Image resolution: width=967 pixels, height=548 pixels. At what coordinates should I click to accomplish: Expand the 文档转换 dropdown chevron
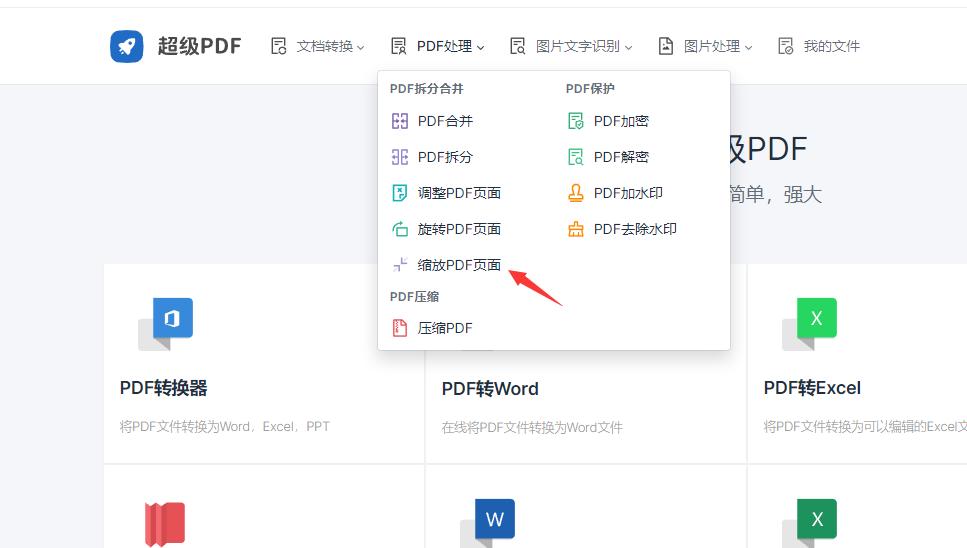tap(361, 47)
